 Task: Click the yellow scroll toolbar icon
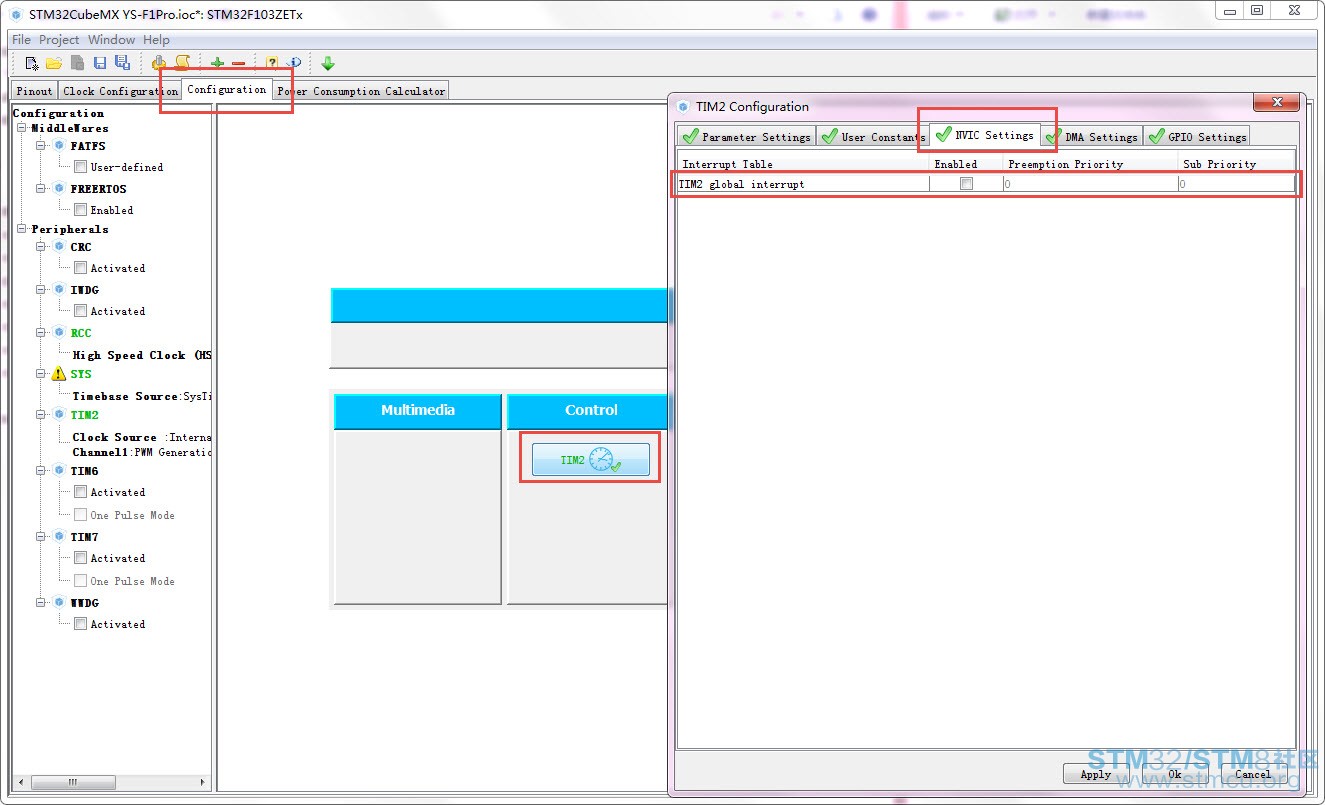(x=182, y=63)
